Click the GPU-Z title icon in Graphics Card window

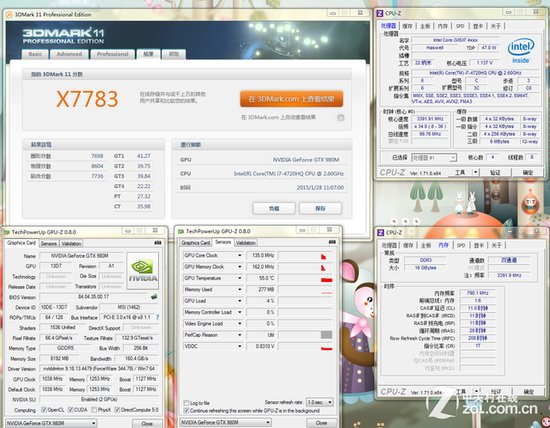pyautogui.click(x=6, y=232)
